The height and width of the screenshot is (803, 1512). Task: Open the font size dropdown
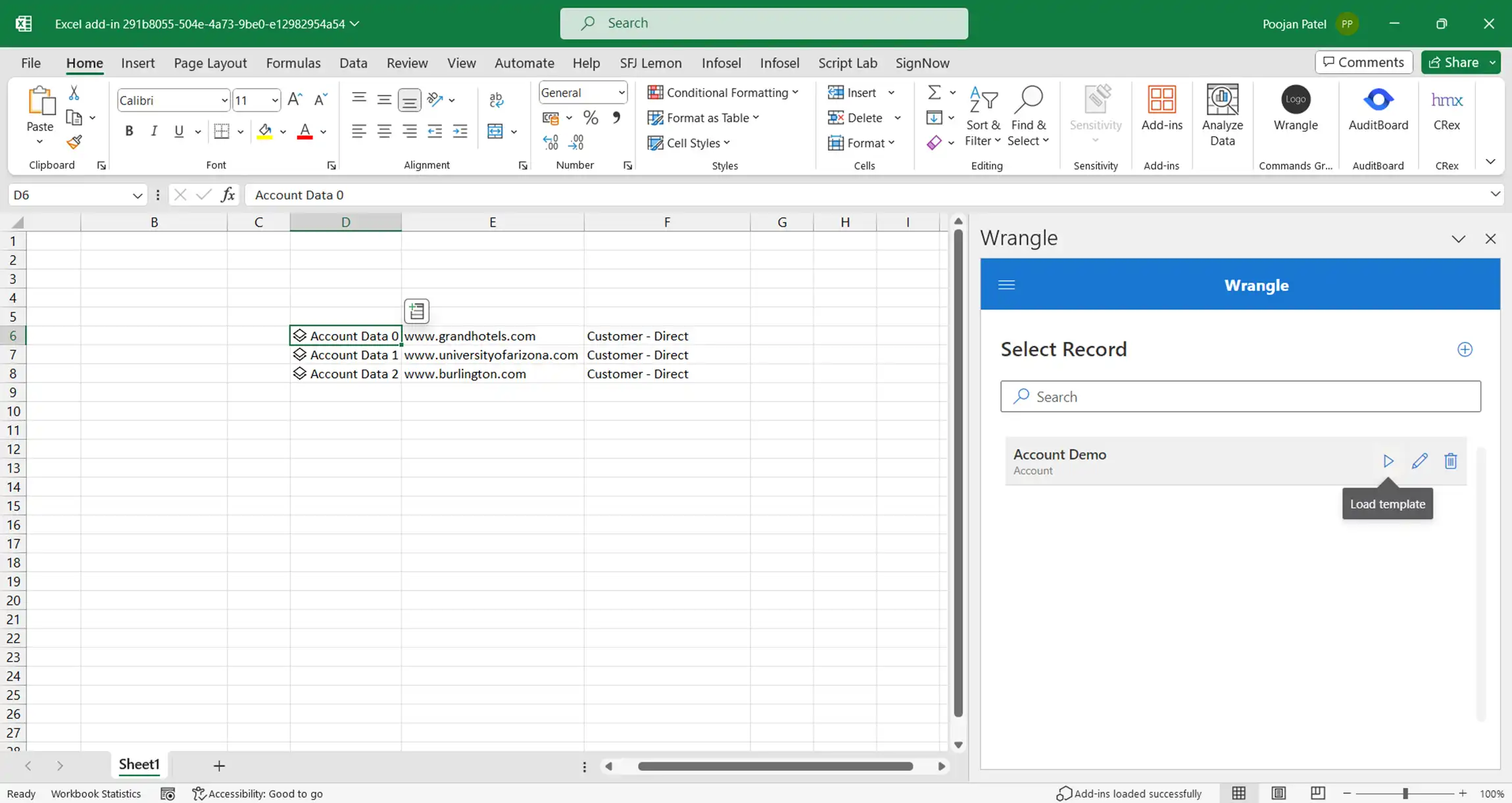pyautogui.click(x=275, y=101)
